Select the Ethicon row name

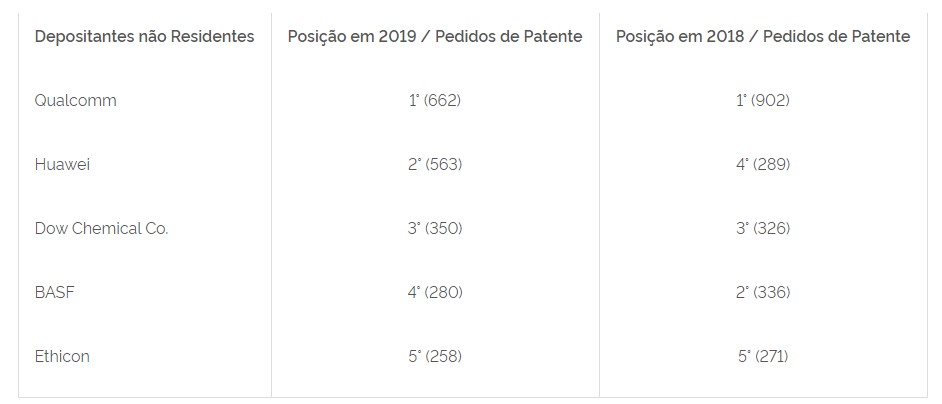(62, 356)
